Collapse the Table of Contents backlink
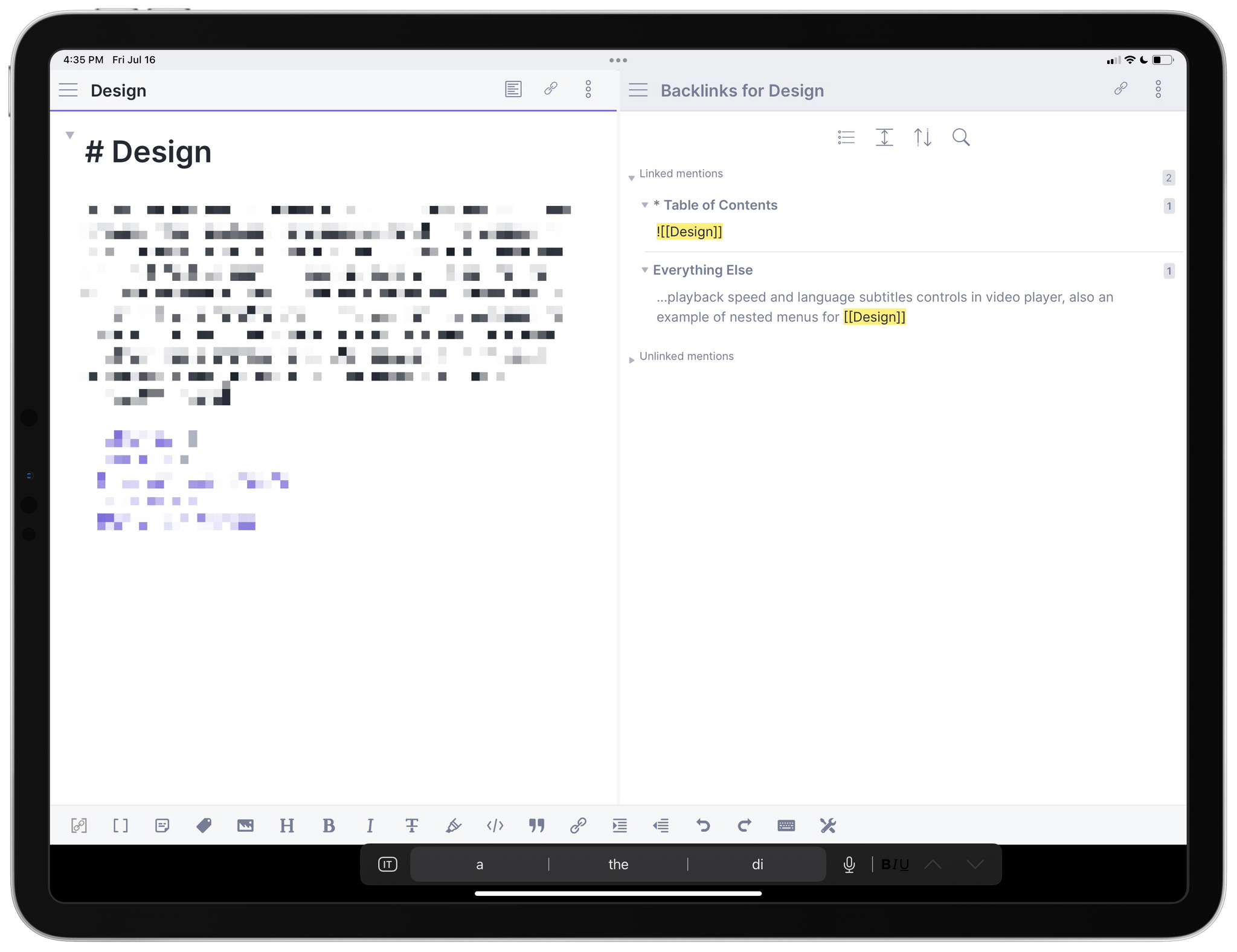The width and height of the screenshot is (1237, 952). pos(645,205)
